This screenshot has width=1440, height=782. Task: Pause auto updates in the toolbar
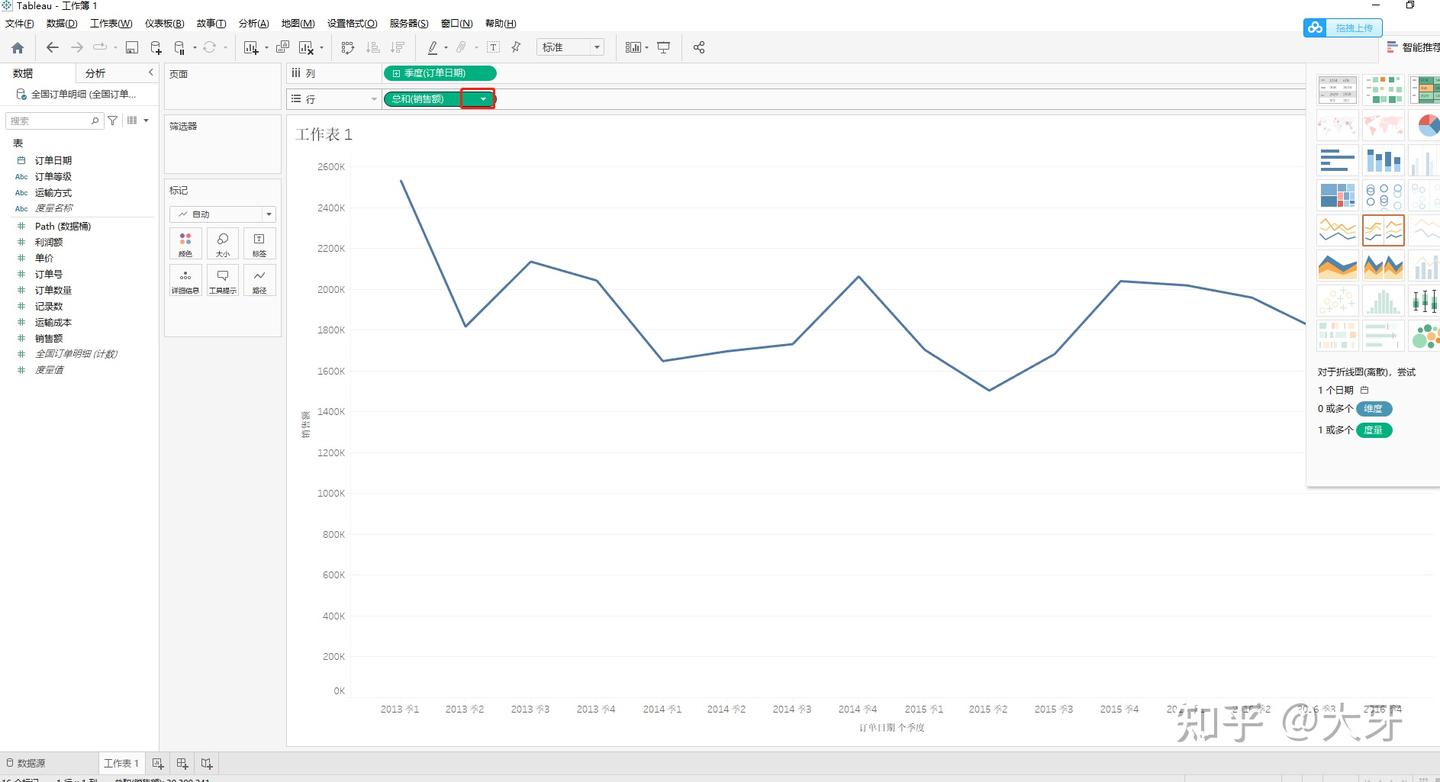(x=180, y=47)
